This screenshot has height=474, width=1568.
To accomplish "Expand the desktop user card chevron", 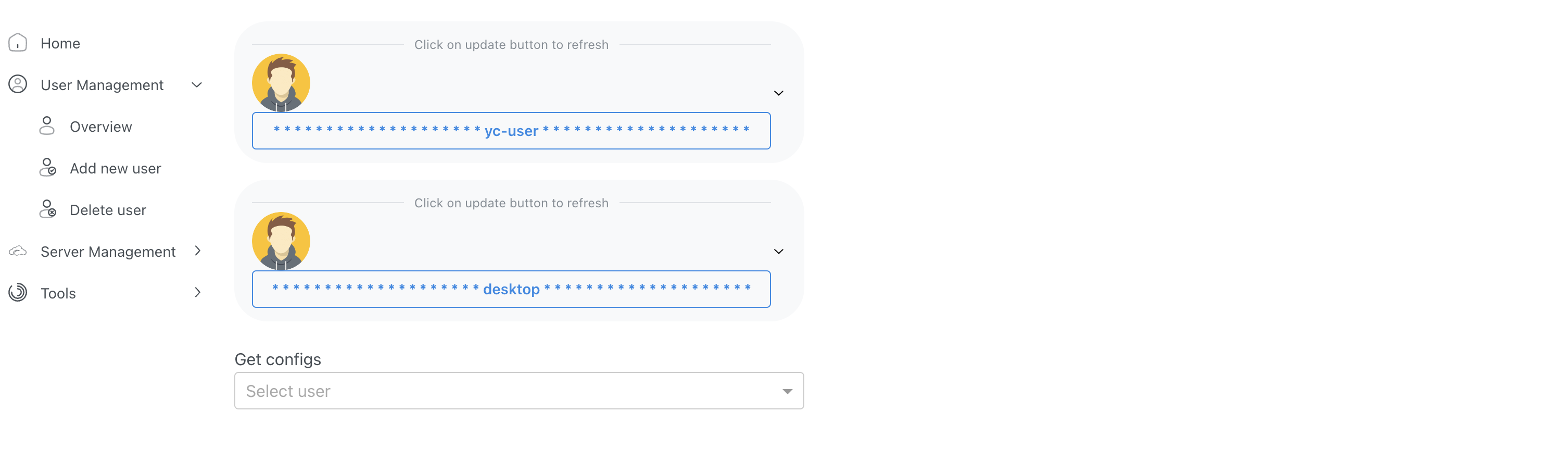I will (x=778, y=252).
